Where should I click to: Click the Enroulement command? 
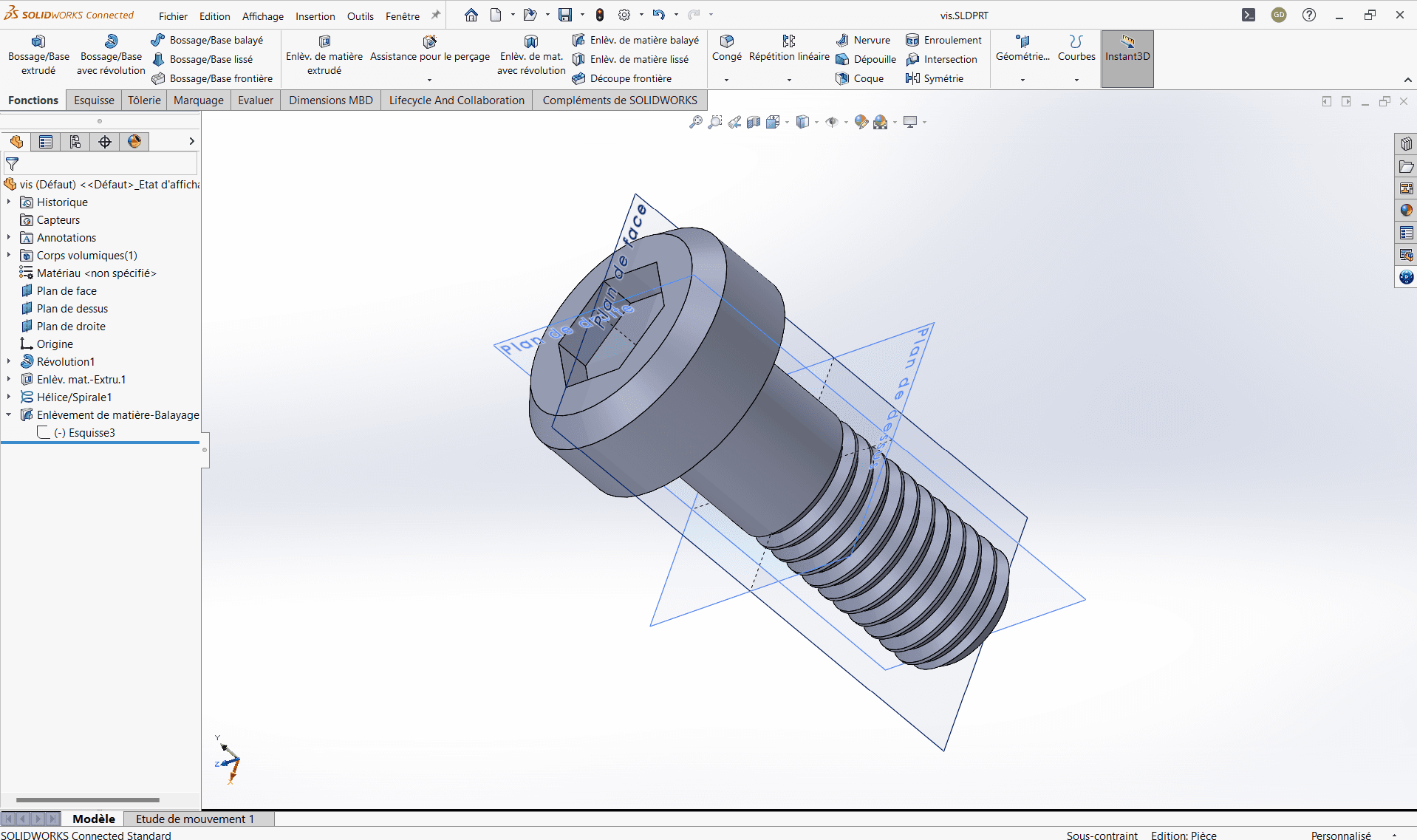tap(944, 40)
